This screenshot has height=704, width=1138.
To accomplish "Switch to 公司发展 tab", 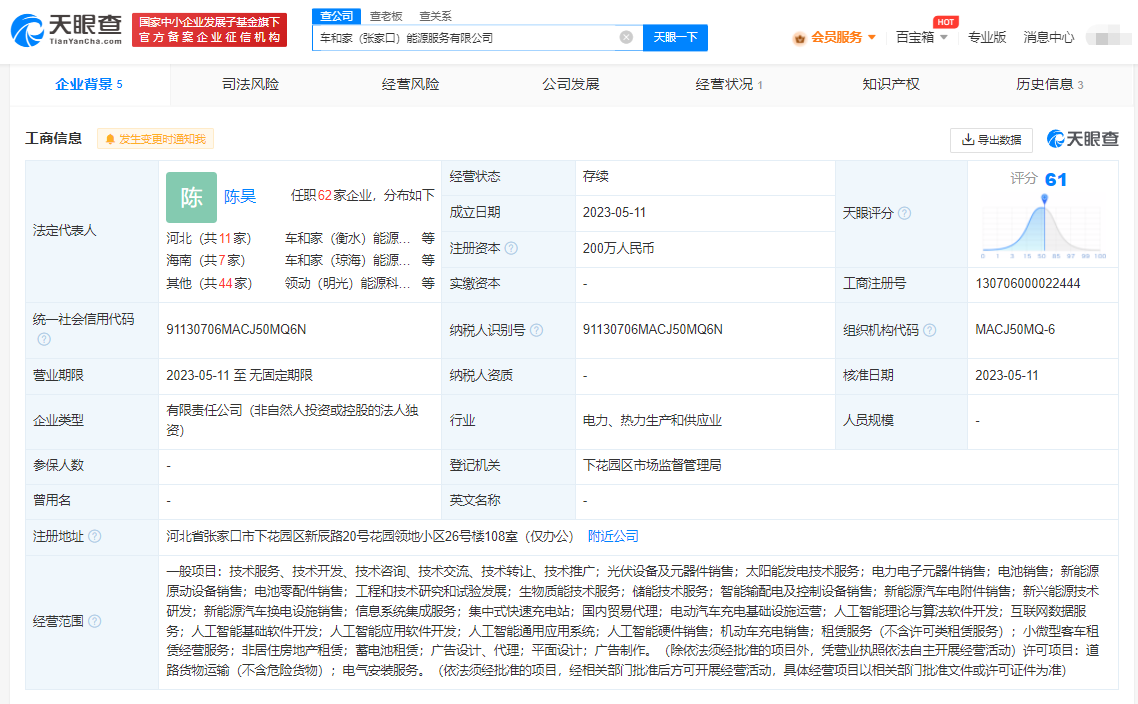I will 571,85.
